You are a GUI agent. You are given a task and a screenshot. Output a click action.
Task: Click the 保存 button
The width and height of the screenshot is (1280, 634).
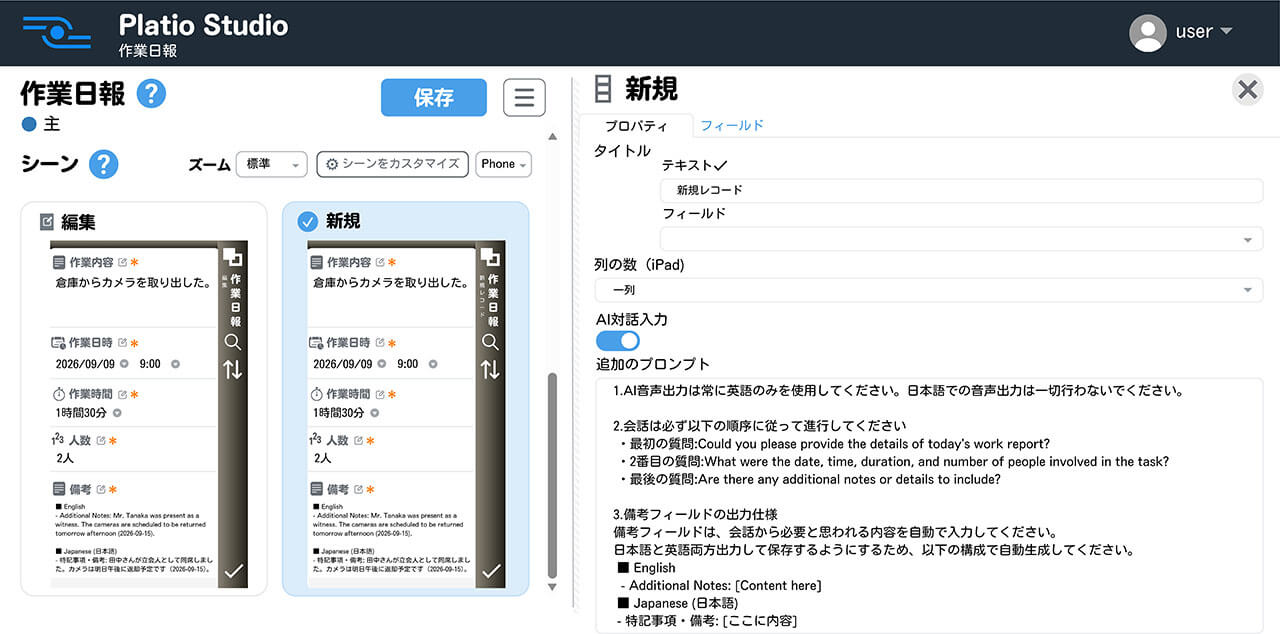coord(434,98)
